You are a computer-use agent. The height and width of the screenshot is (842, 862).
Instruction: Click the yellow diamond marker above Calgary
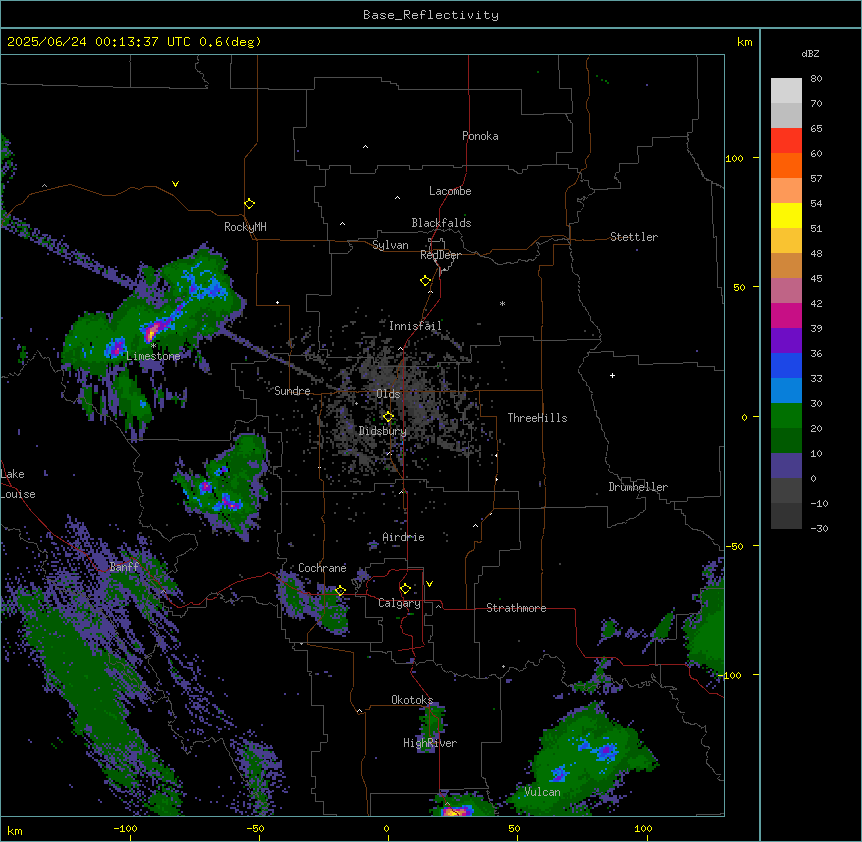(405, 589)
